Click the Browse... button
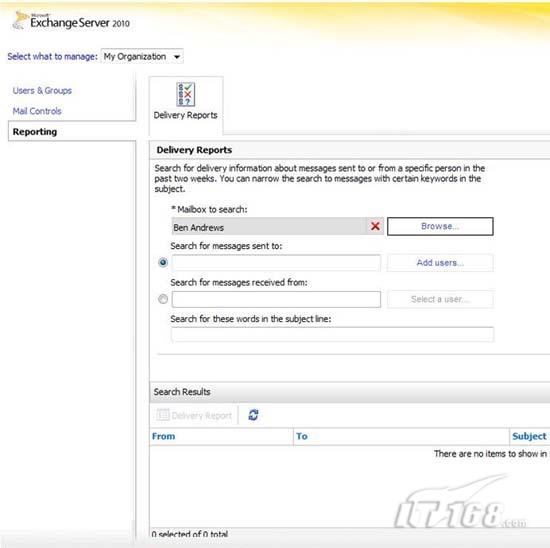The height and width of the screenshot is (548, 550). coord(440,226)
